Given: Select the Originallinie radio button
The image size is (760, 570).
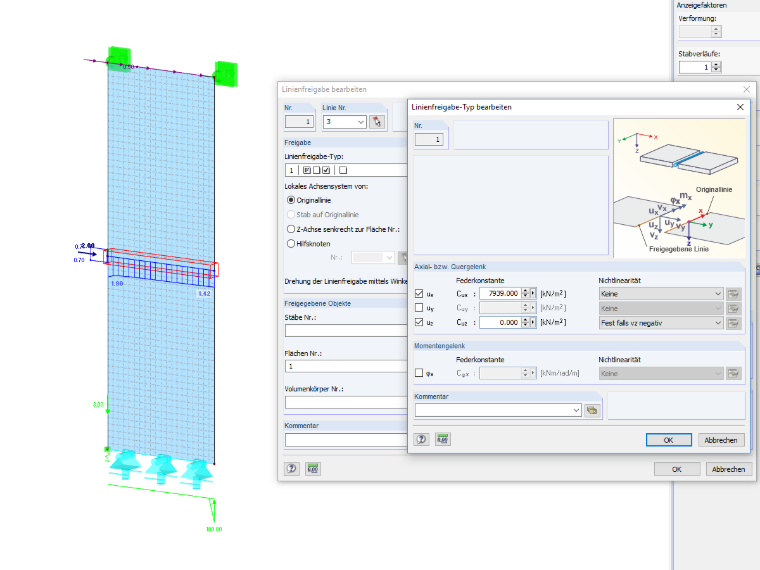Looking at the screenshot, I should (291, 200).
